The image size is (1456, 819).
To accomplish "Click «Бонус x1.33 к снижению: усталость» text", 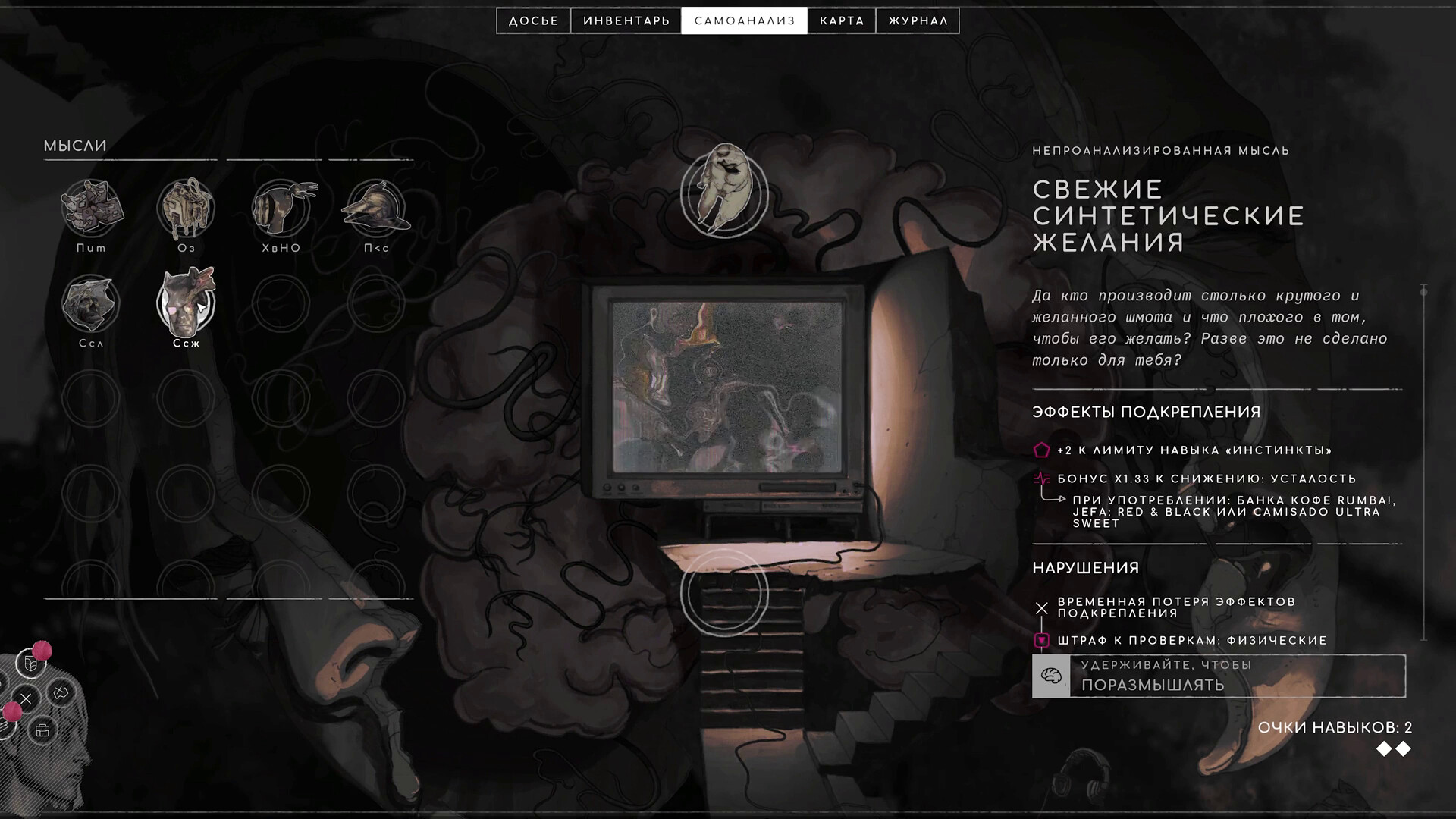I will 1207,479.
